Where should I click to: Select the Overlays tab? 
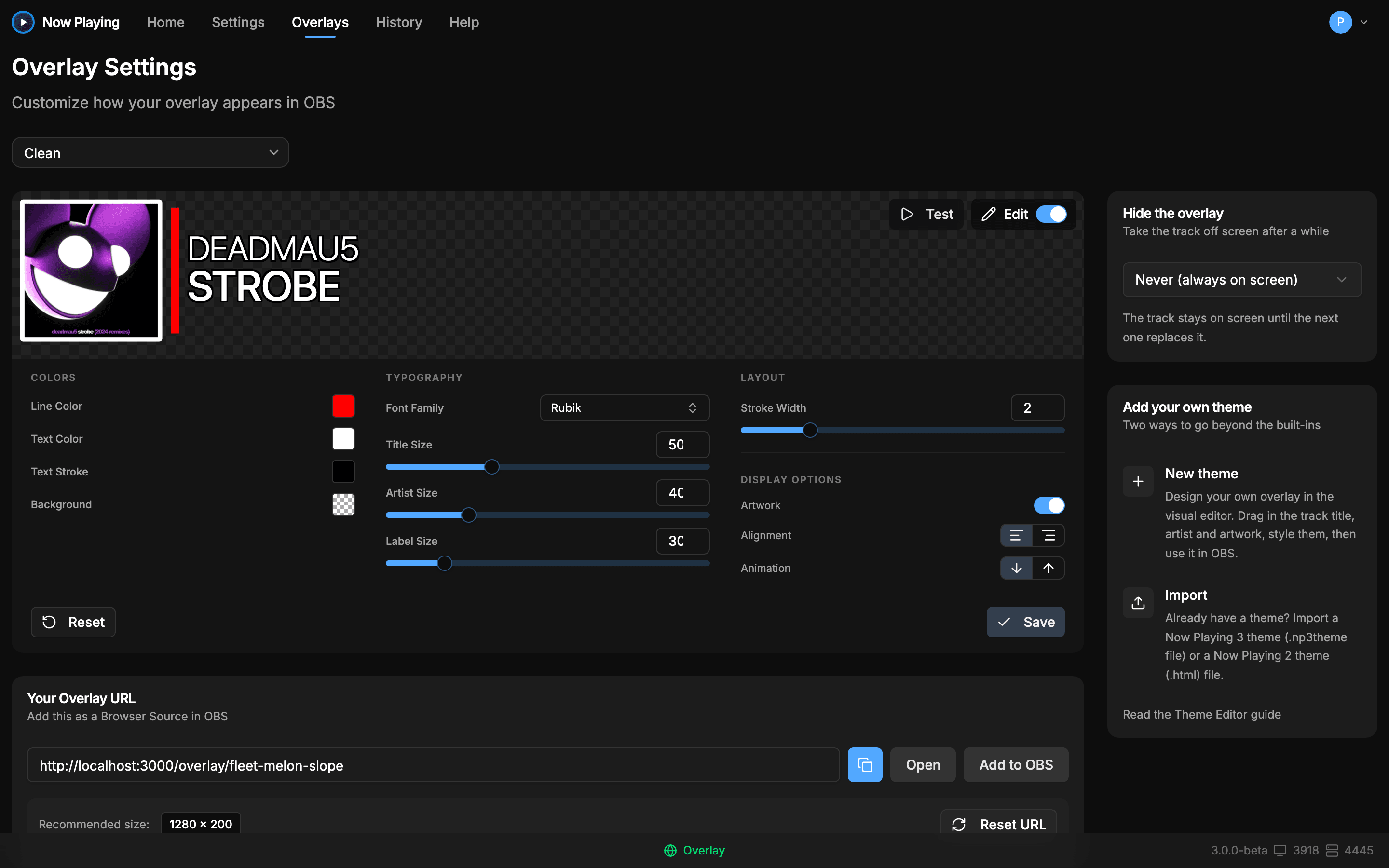(x=320, y=22)
